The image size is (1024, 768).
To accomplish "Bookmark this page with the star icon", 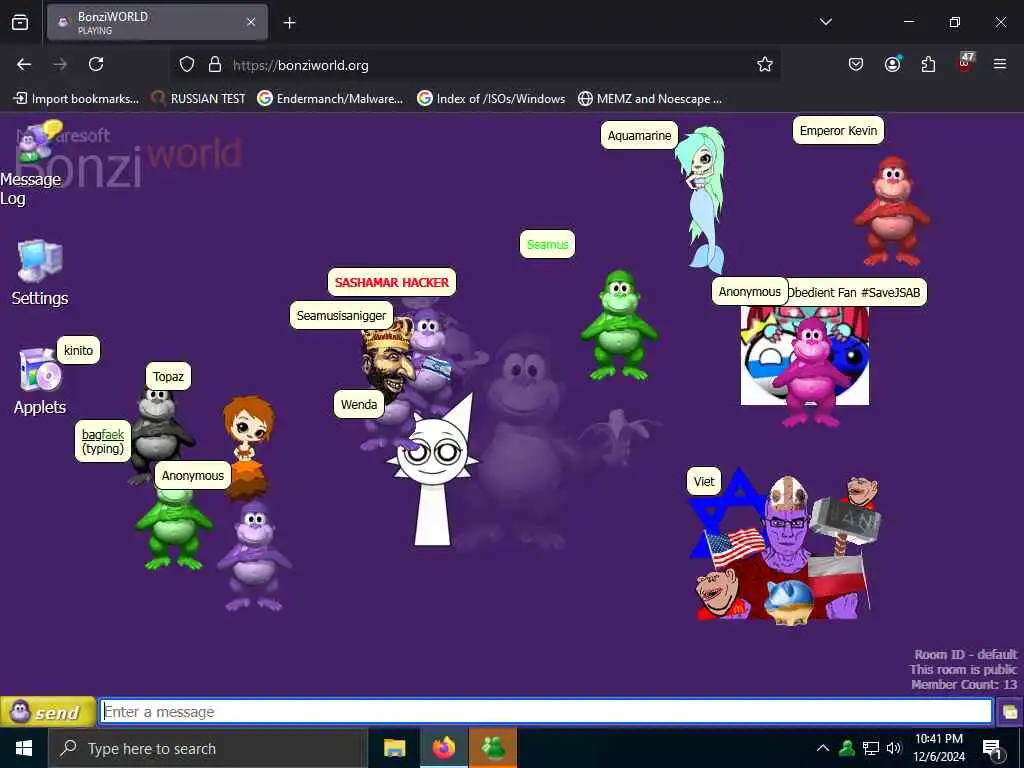I will [x=765, y=64].
